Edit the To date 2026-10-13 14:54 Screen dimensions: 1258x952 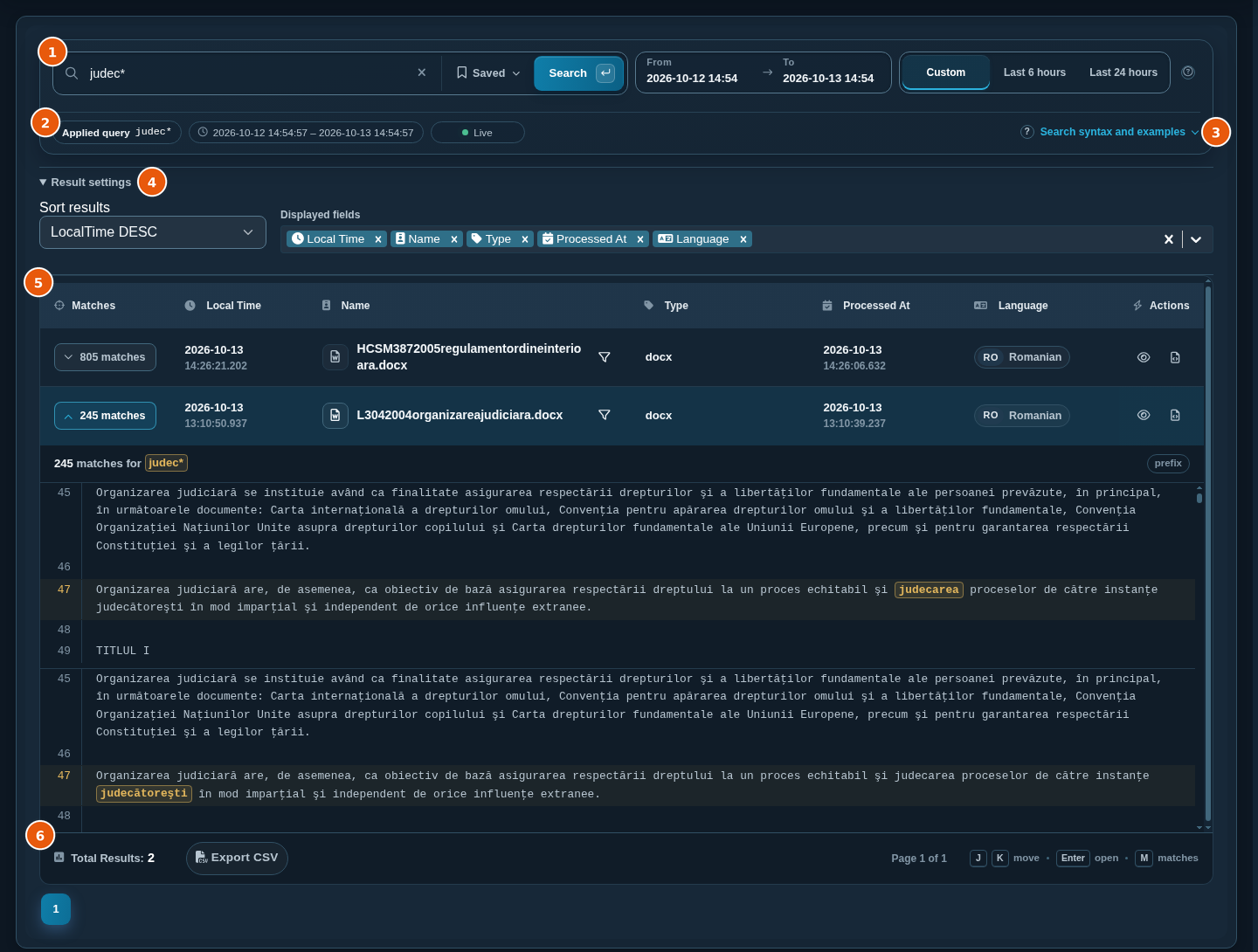tap(828, 78)
